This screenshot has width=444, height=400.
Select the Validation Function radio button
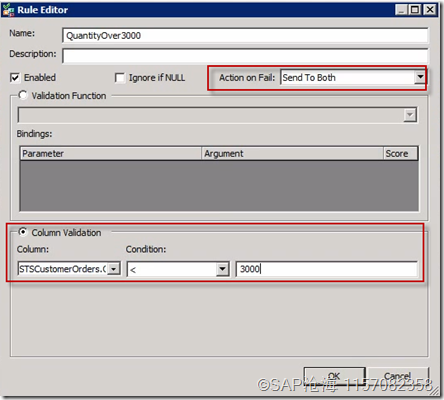pyautogui.click(x=23, y=95)
